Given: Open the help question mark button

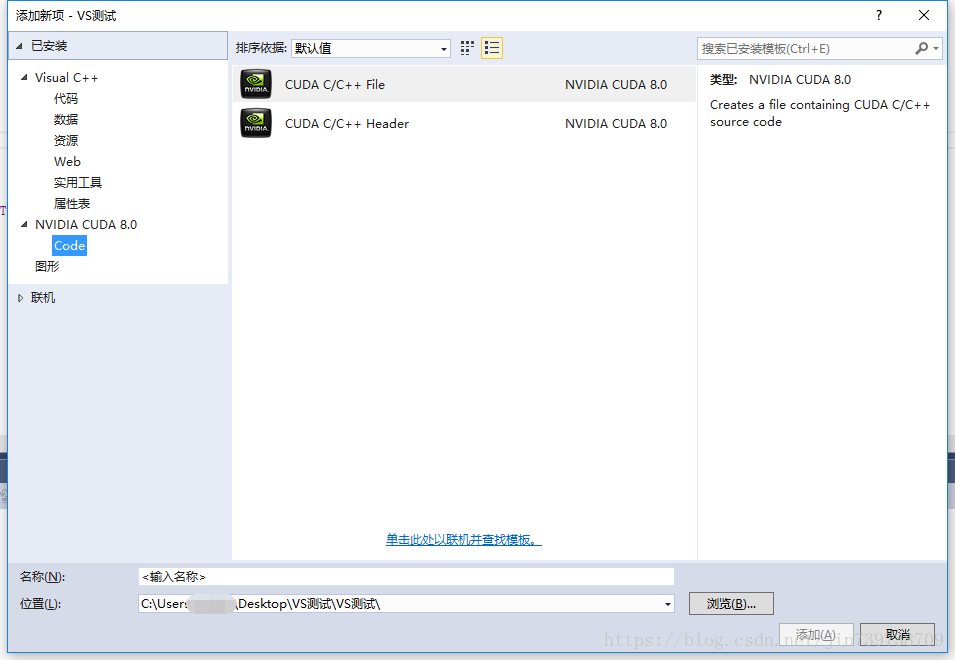Looking at the screenshot, I should coord(878,15).
